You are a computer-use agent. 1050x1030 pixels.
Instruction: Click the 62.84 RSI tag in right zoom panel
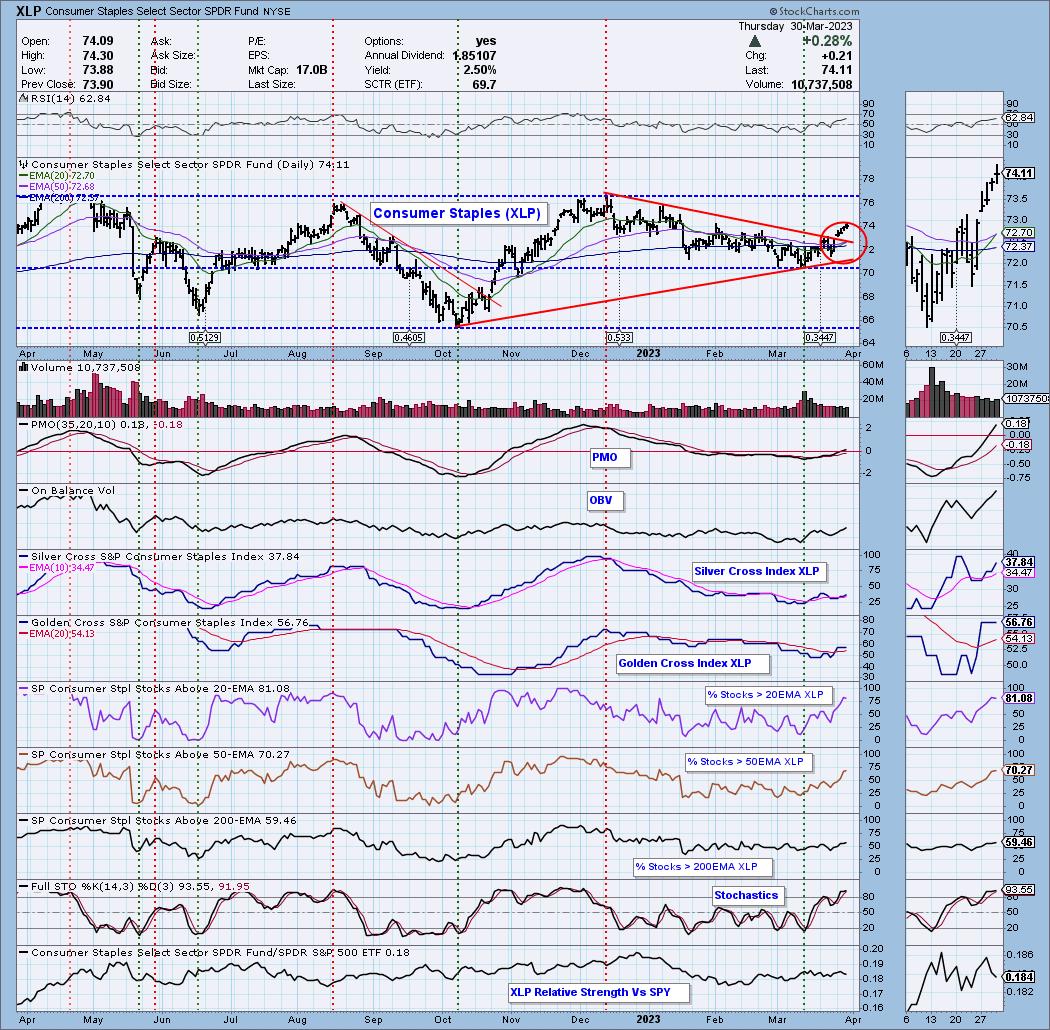tap(1019, 118)
